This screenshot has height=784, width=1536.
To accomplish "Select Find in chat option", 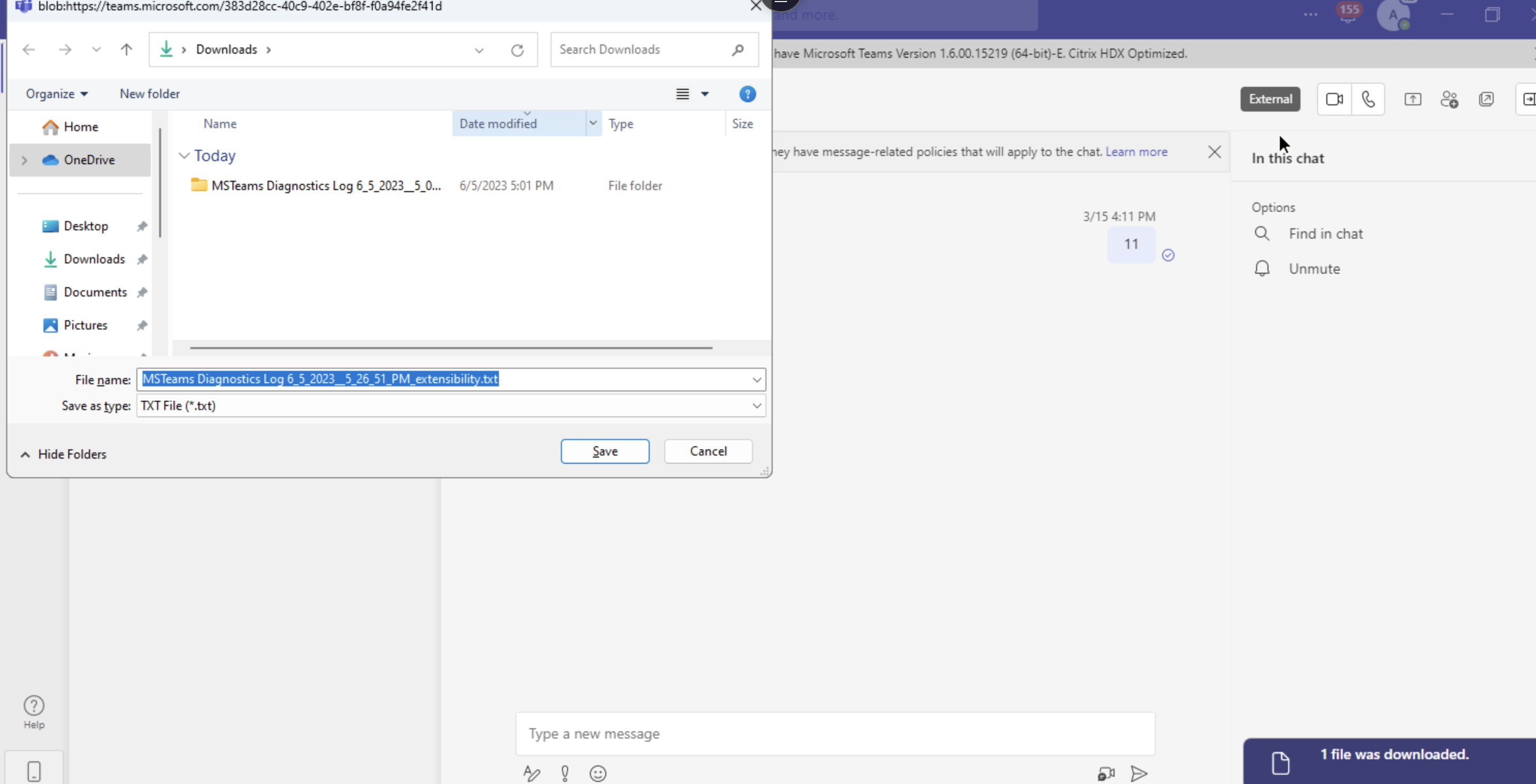I will click(1325, 234).
